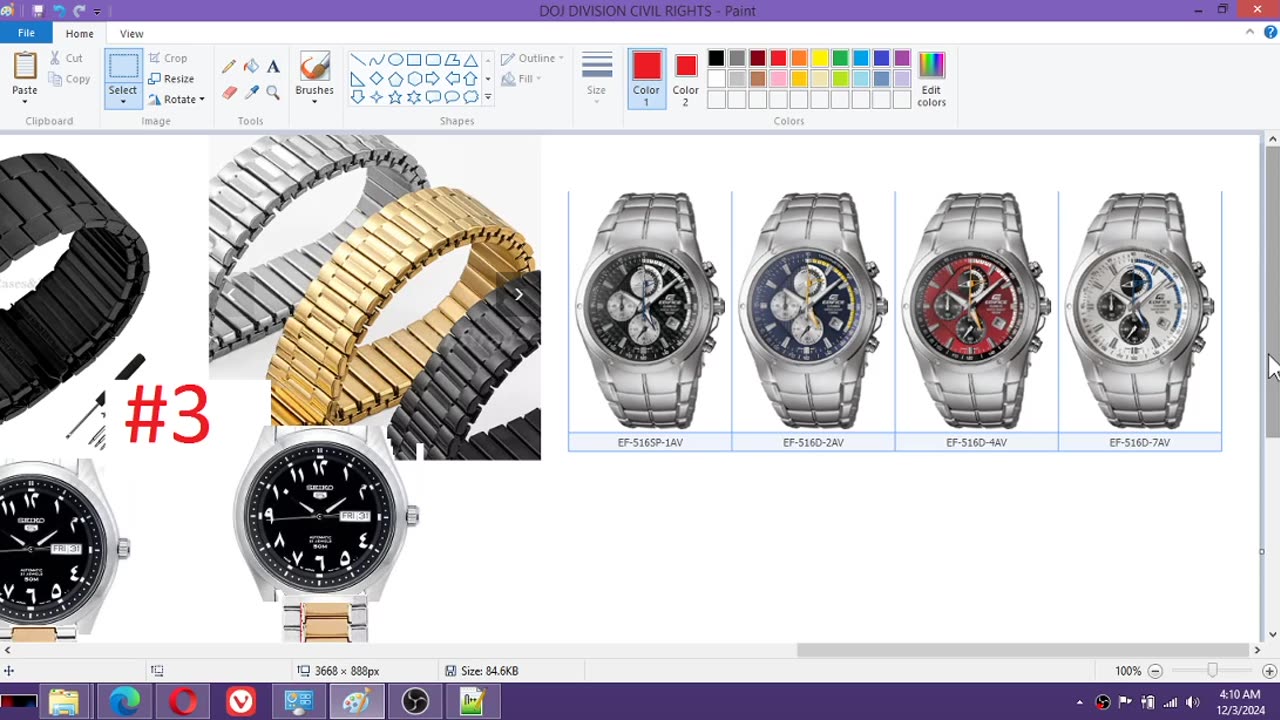Select the Eraser tool
This screenshot has width=1280, height=720.
tap(229, 92)
